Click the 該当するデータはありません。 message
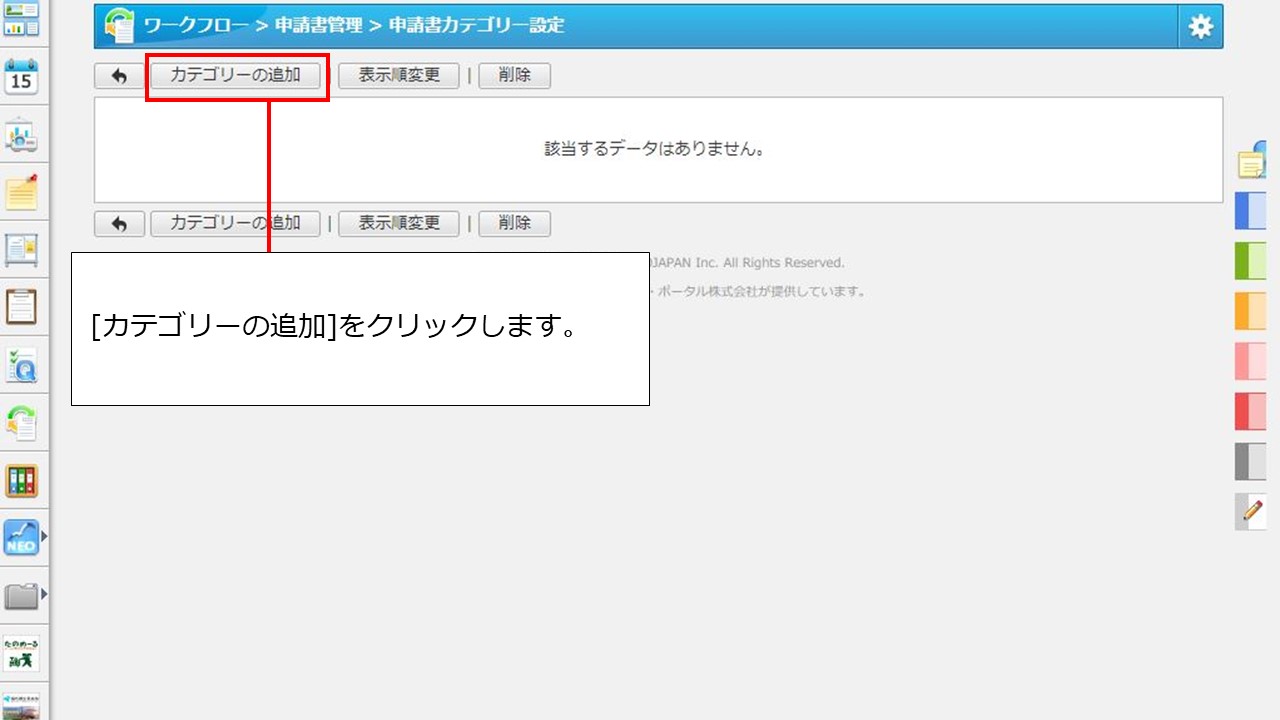The width and height of the screenshot is (1280, 720). point(655,149)
